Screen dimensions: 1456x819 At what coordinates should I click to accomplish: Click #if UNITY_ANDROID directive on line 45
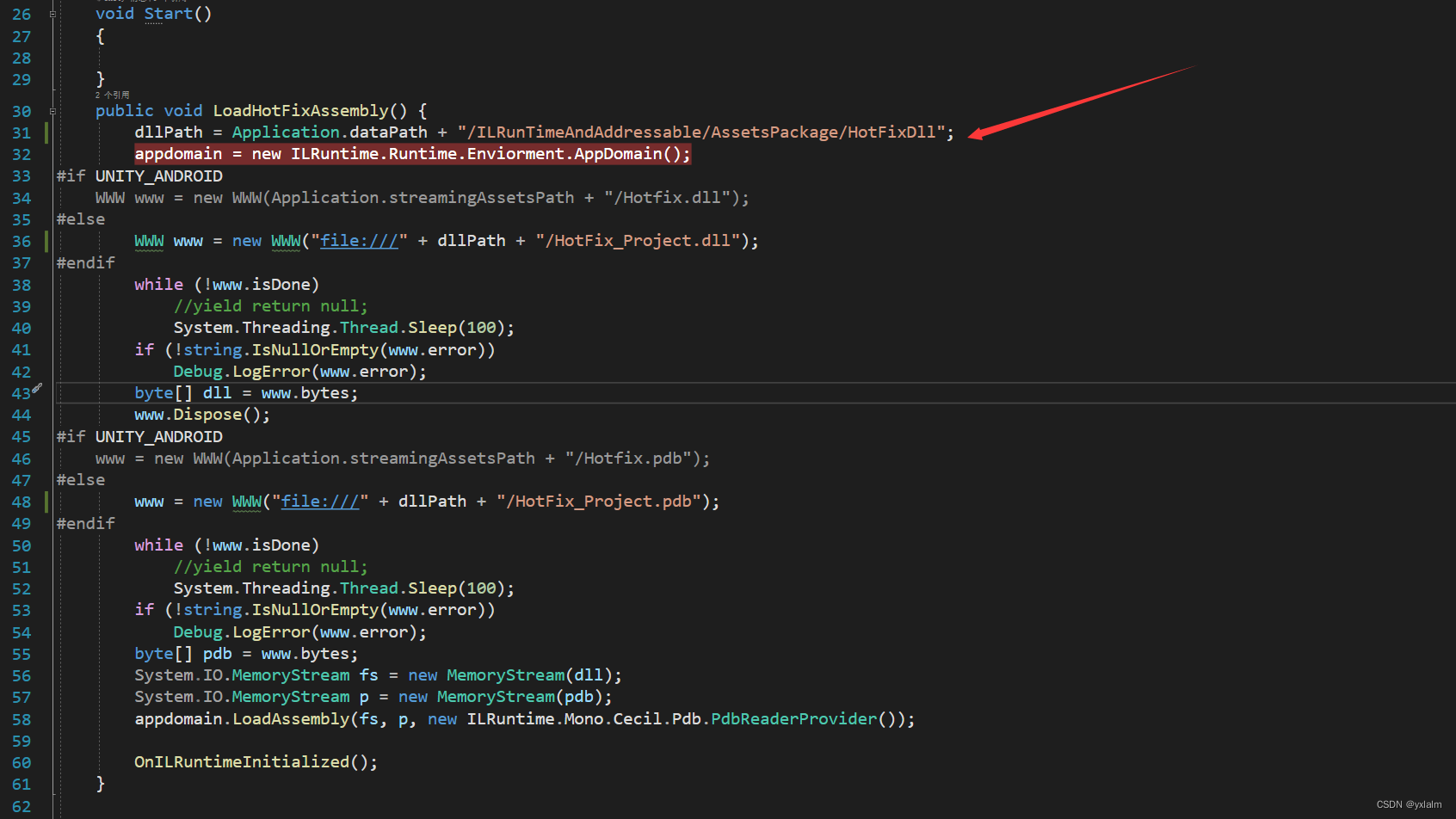[x=139, y=437]
